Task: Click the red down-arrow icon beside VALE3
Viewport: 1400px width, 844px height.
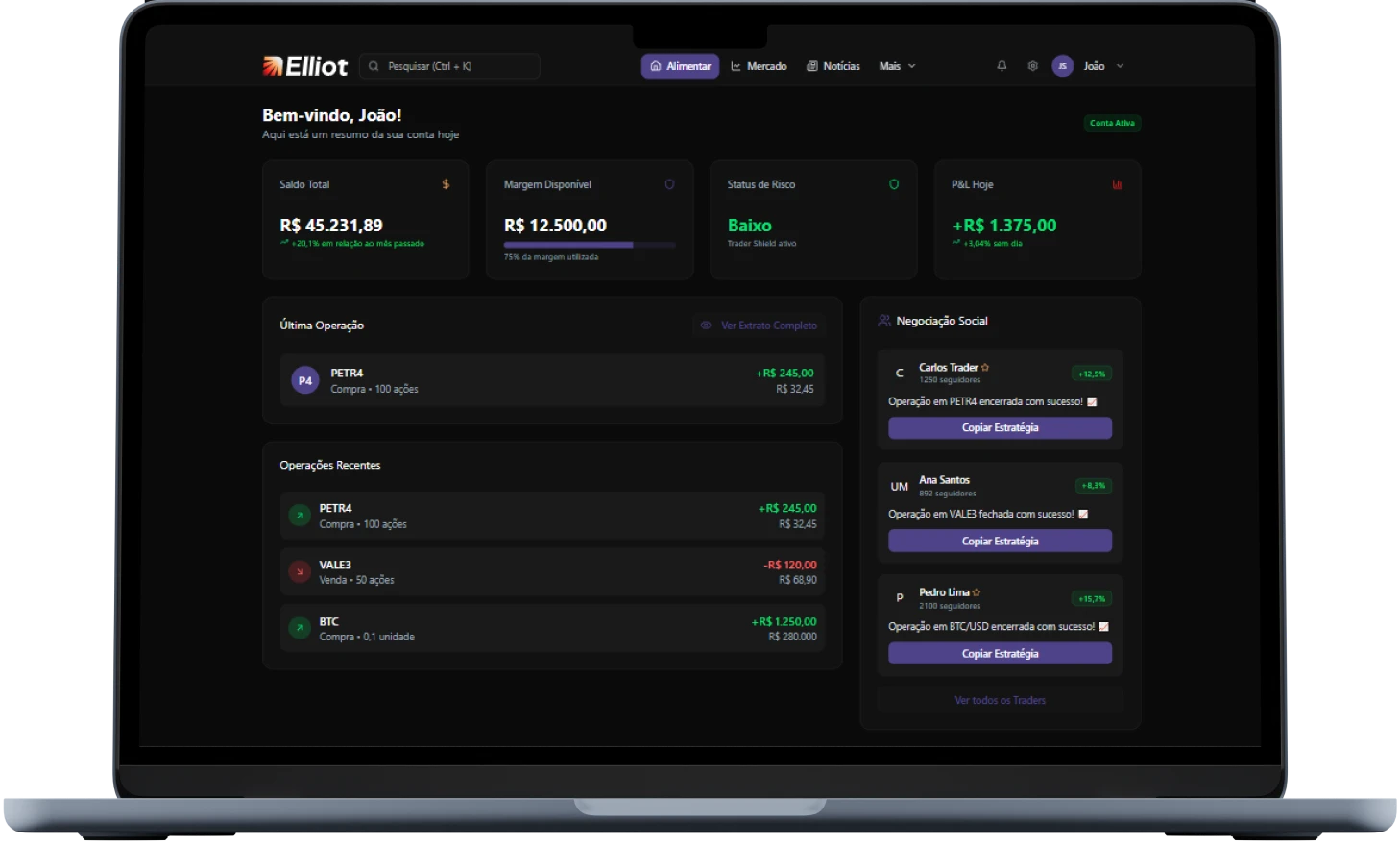Action: coord(300,572)
